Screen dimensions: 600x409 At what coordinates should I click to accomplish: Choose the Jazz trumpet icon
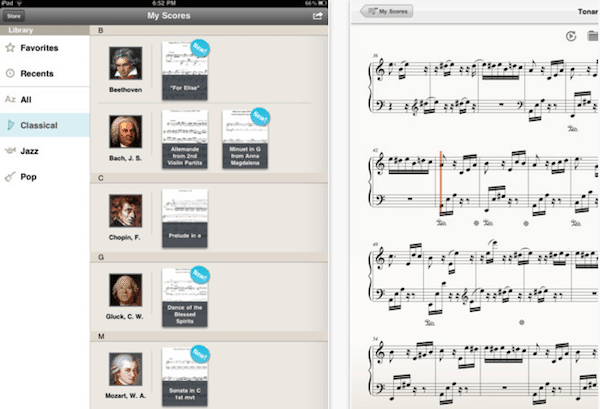coord(9,151)
